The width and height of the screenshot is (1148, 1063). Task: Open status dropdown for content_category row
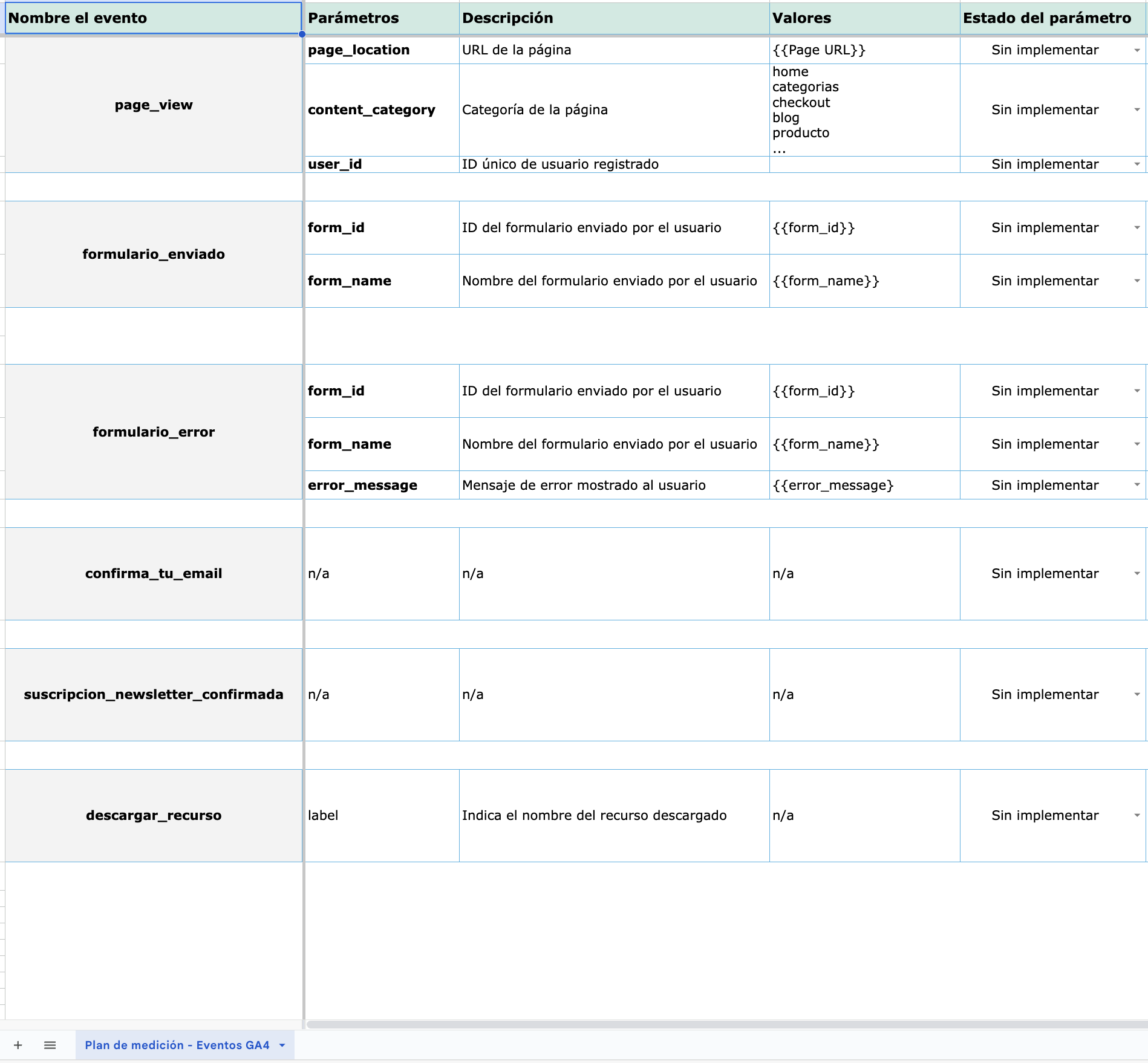coord(1137,110)
